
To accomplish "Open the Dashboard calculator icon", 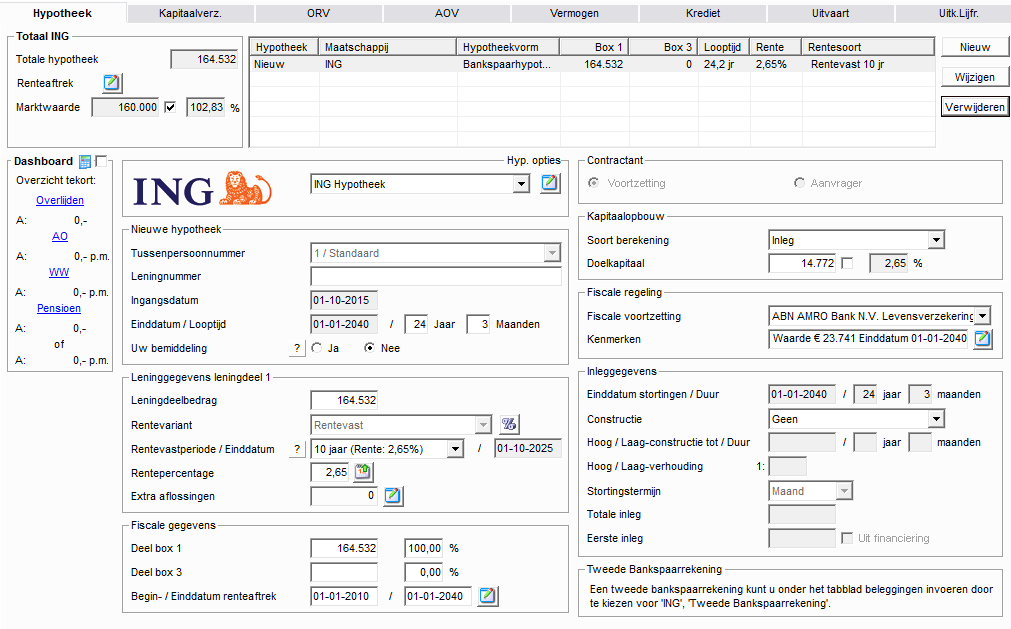I will tap(84, 162).
